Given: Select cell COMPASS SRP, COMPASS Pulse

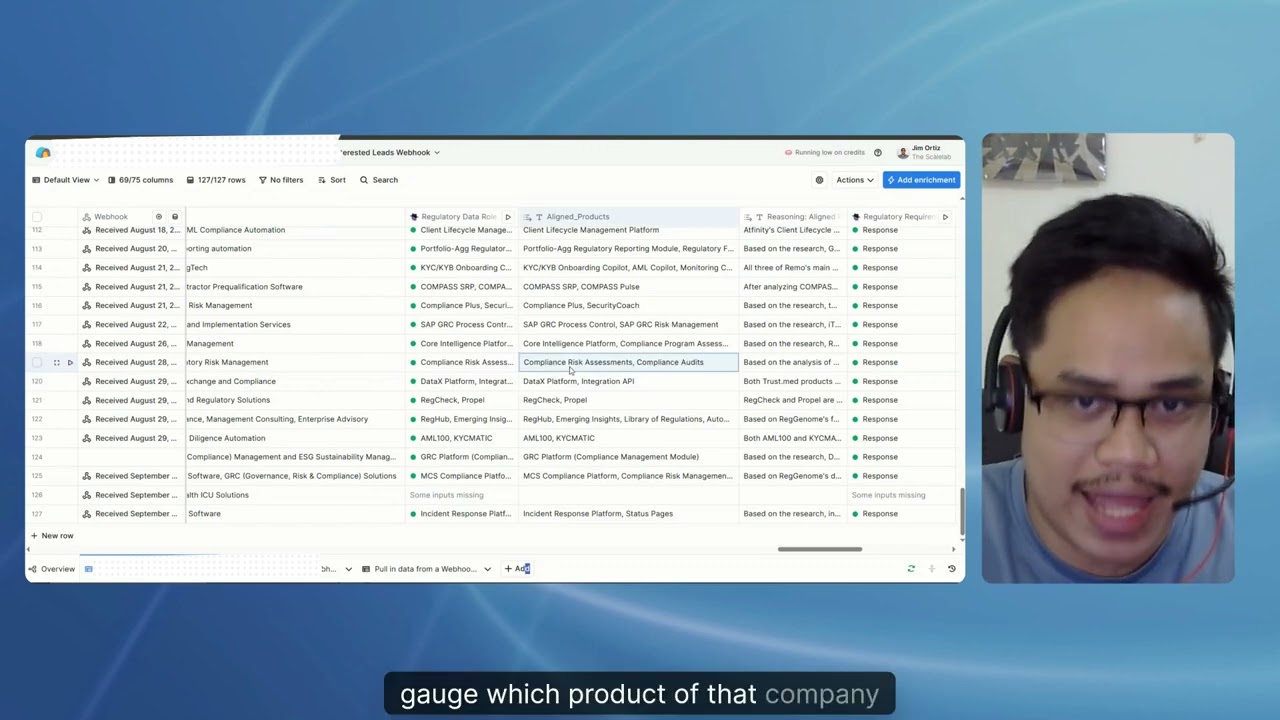Looking at the screenshot, I should (628, 287).
